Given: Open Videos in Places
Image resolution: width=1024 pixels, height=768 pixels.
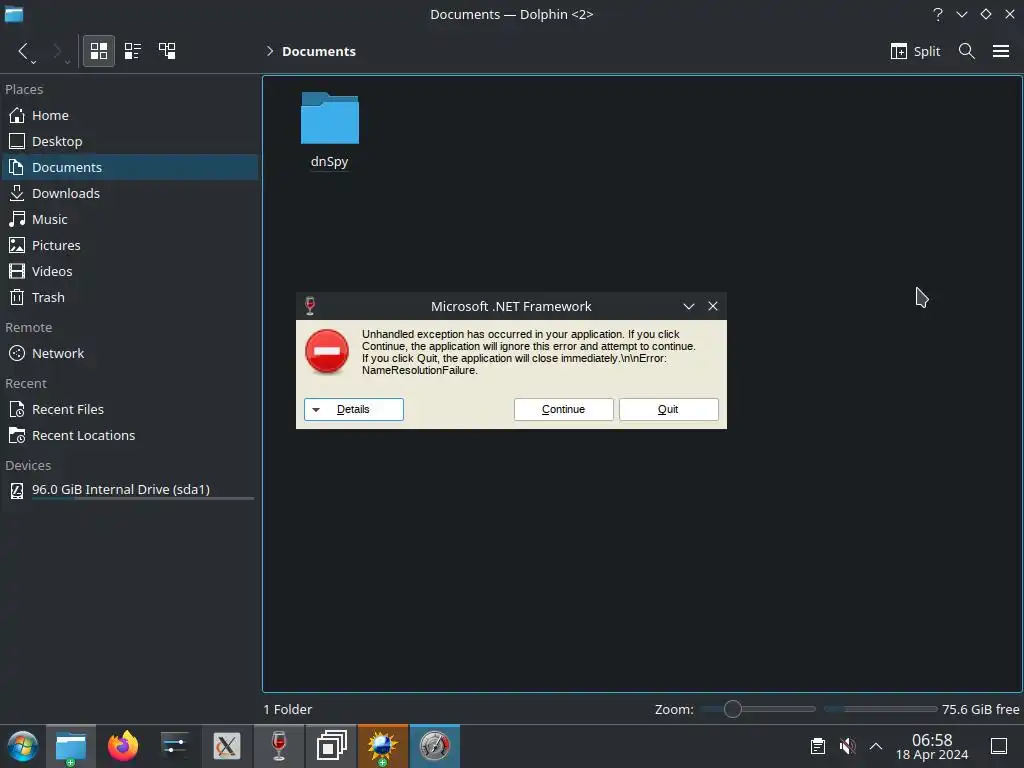Looking at the screenshot, I should coord(129,271).
